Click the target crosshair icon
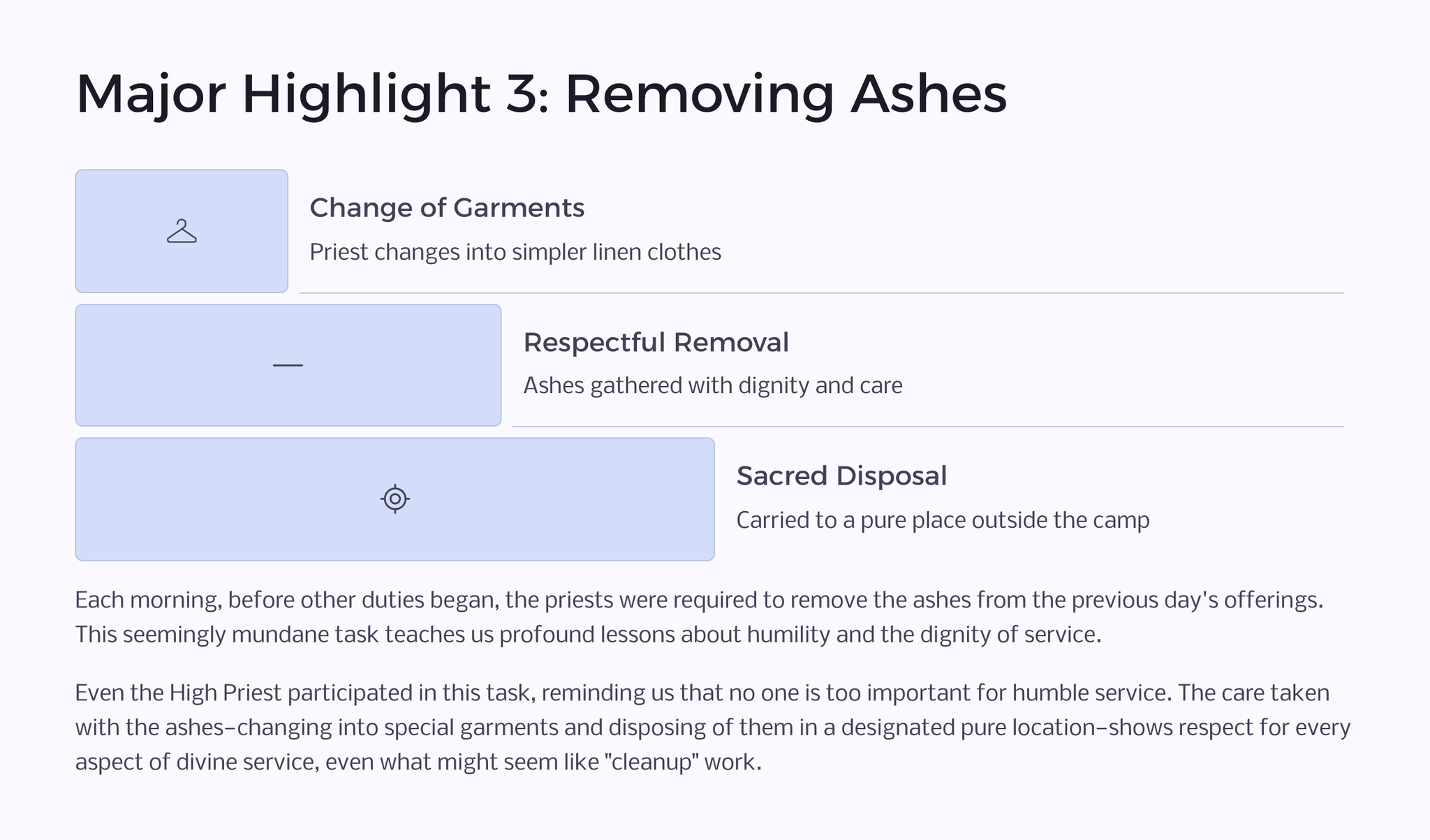This screenshot has height=840, width=1430. (395, 499)
